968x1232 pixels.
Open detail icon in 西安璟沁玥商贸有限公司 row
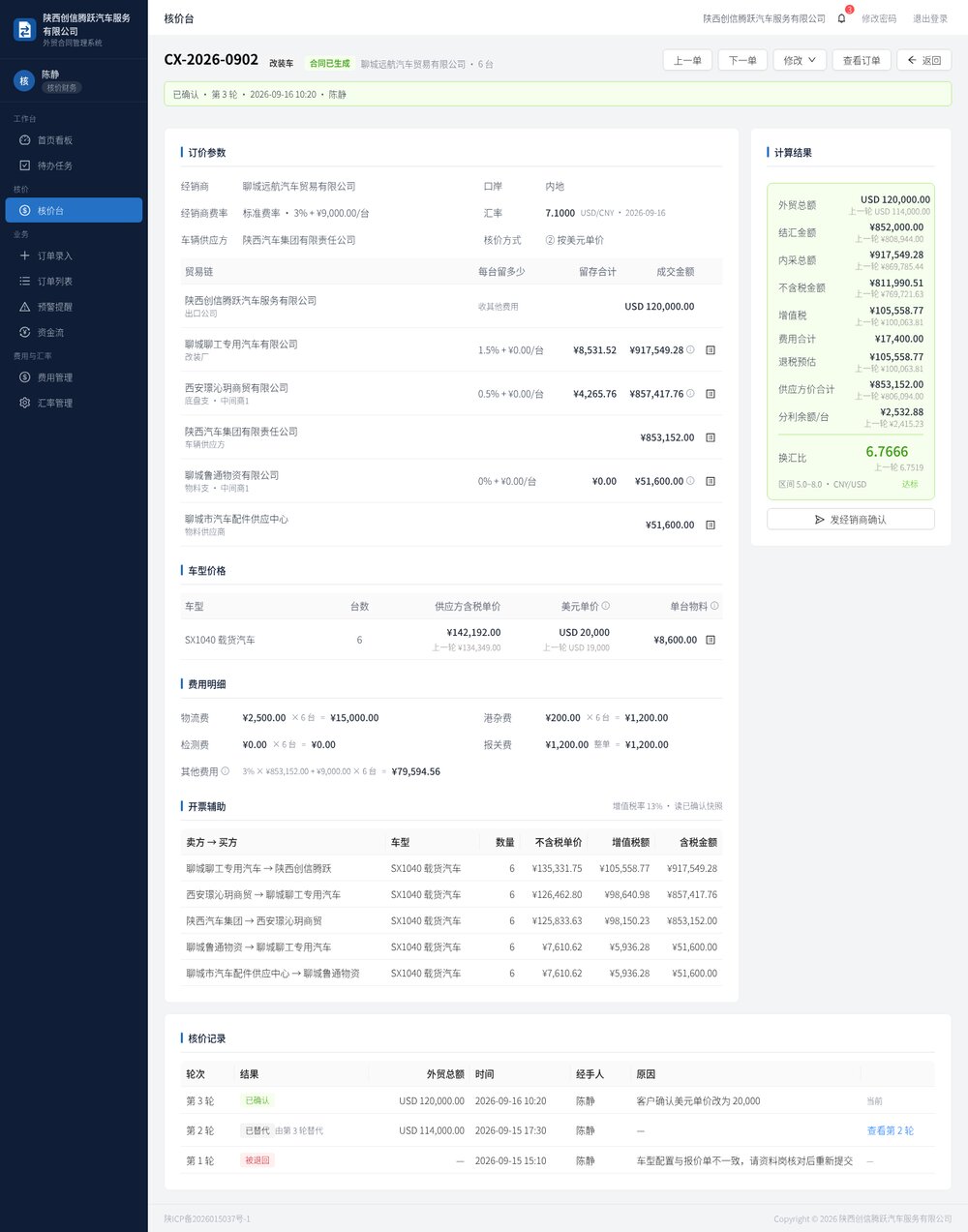click(711, 394)
